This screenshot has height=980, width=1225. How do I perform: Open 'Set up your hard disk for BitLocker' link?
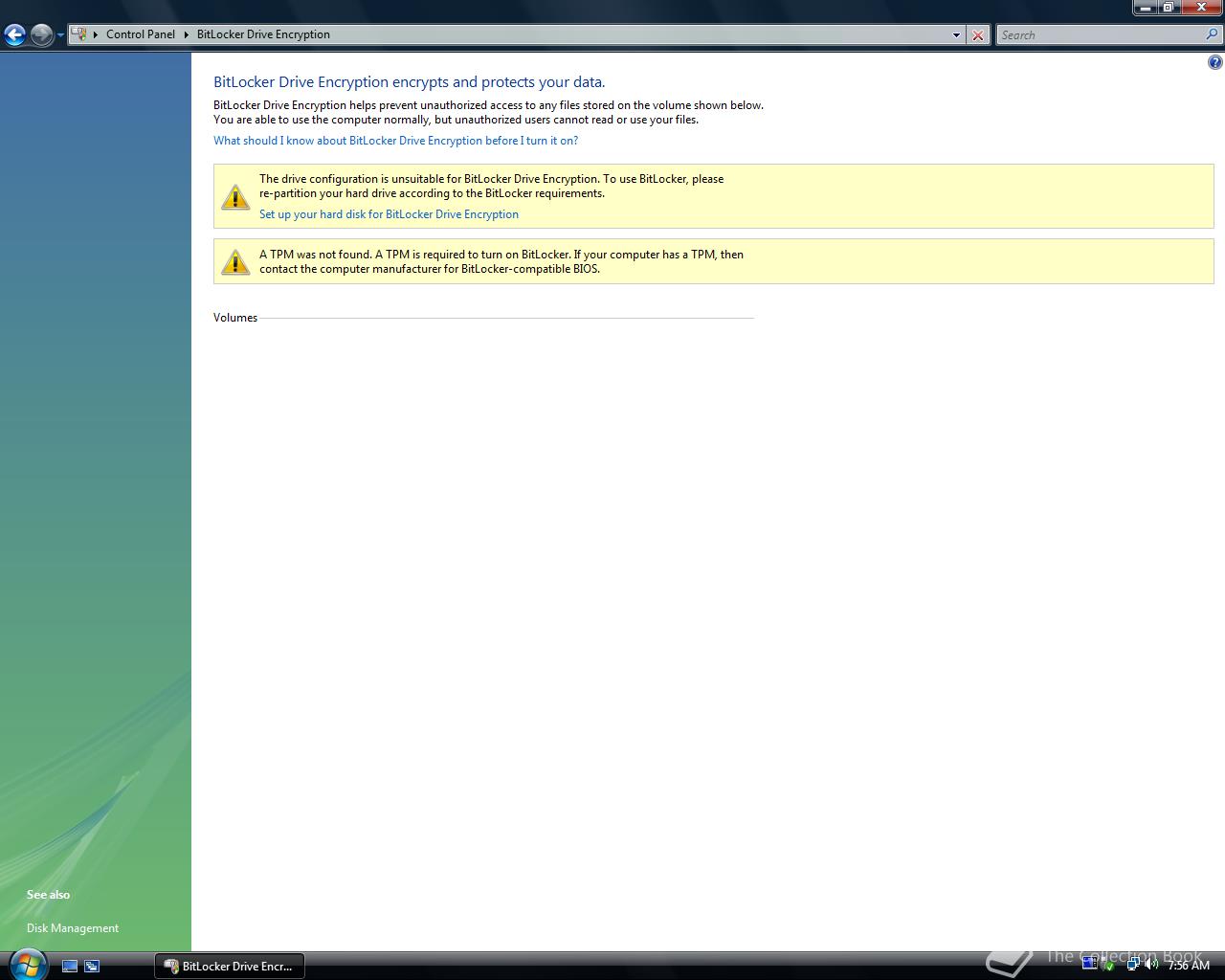389,214
